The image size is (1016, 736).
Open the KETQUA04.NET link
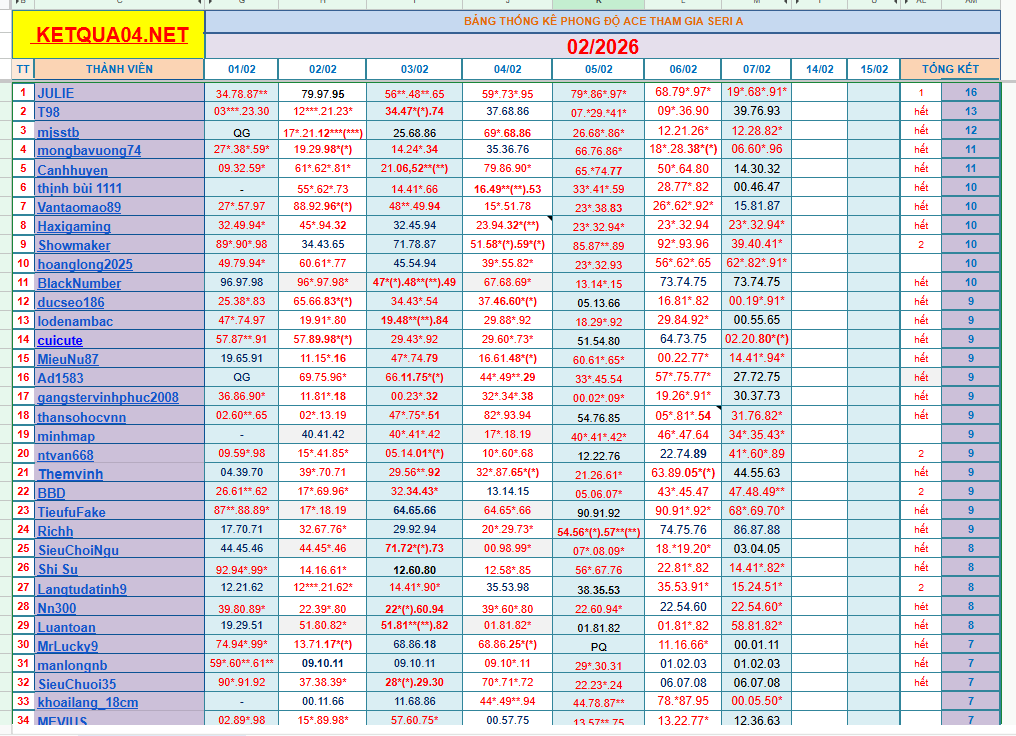point(112,35)
